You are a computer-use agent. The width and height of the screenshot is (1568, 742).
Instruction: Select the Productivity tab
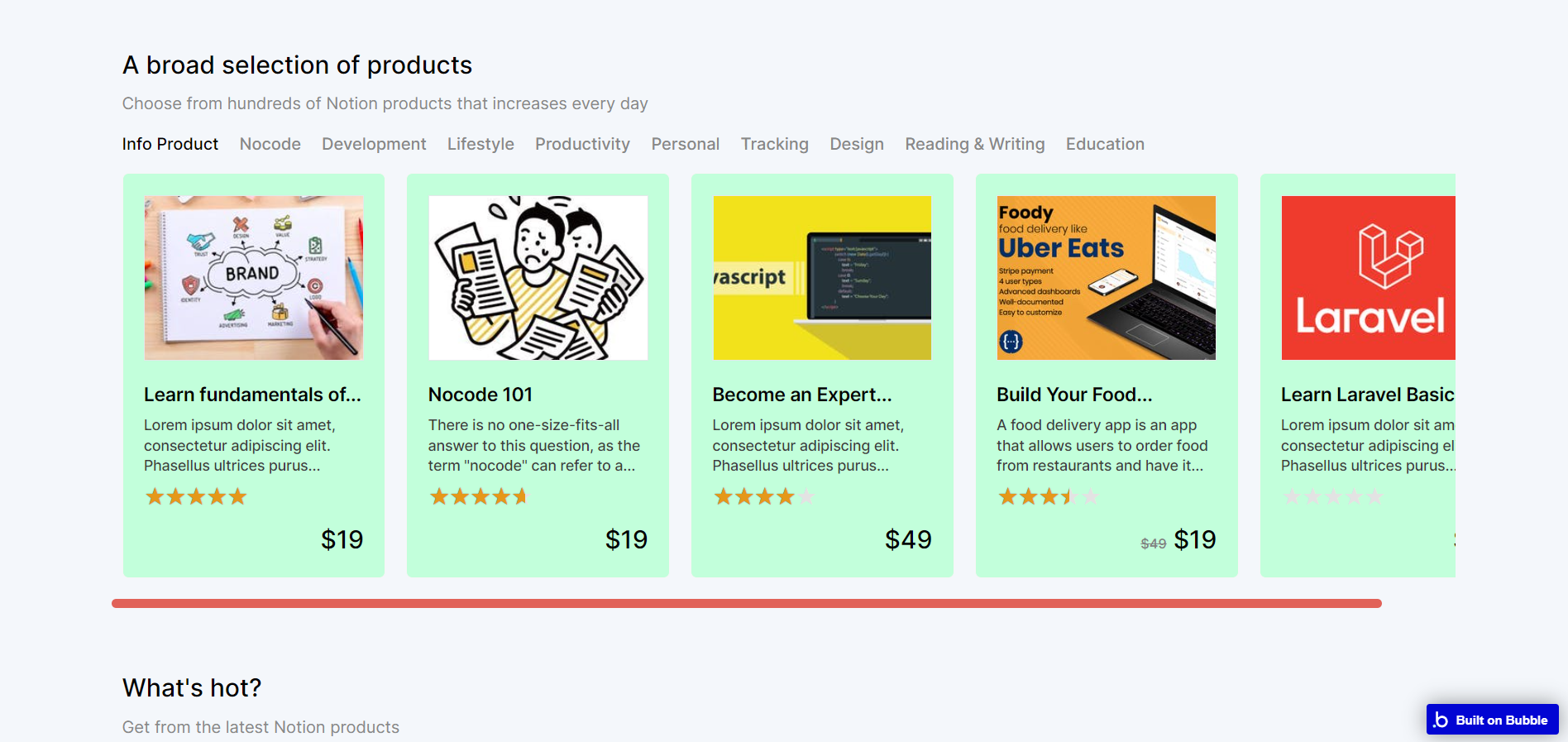(x=582, y=144)
